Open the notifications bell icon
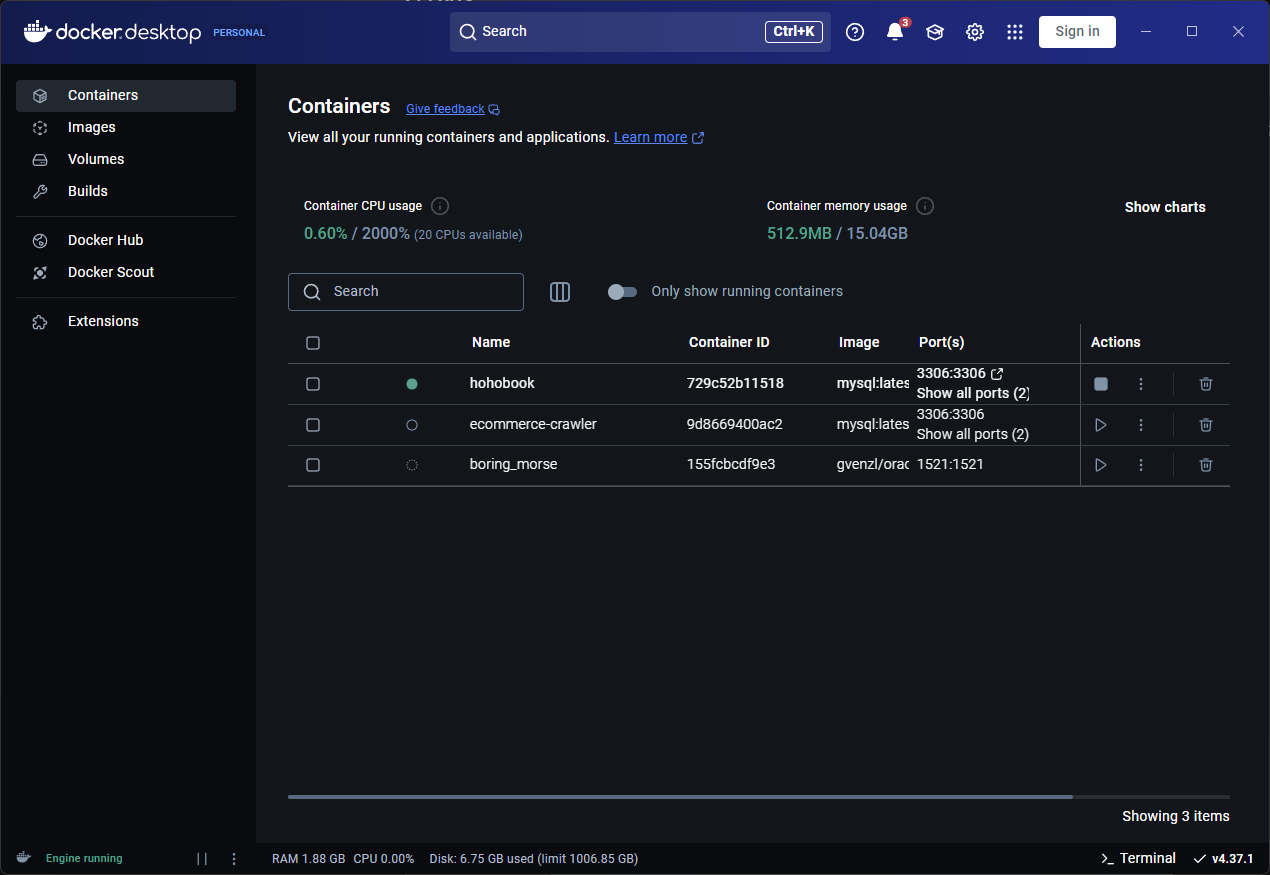 point(895,32)
